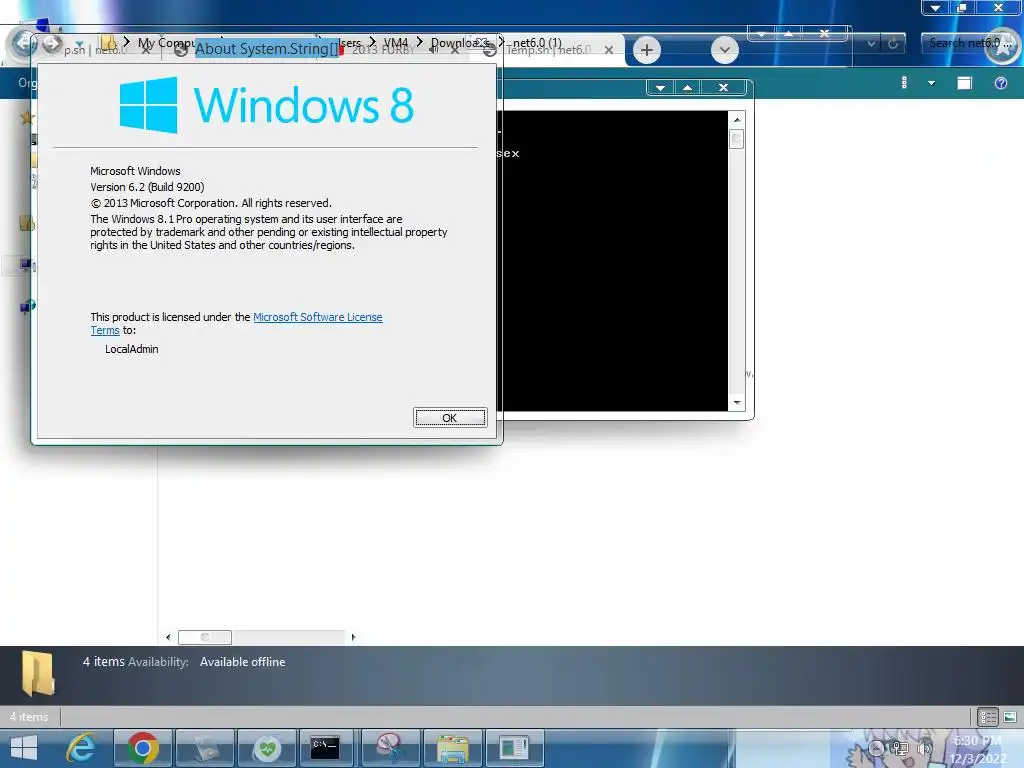Click the 'Available offline' text

[242, 662]
